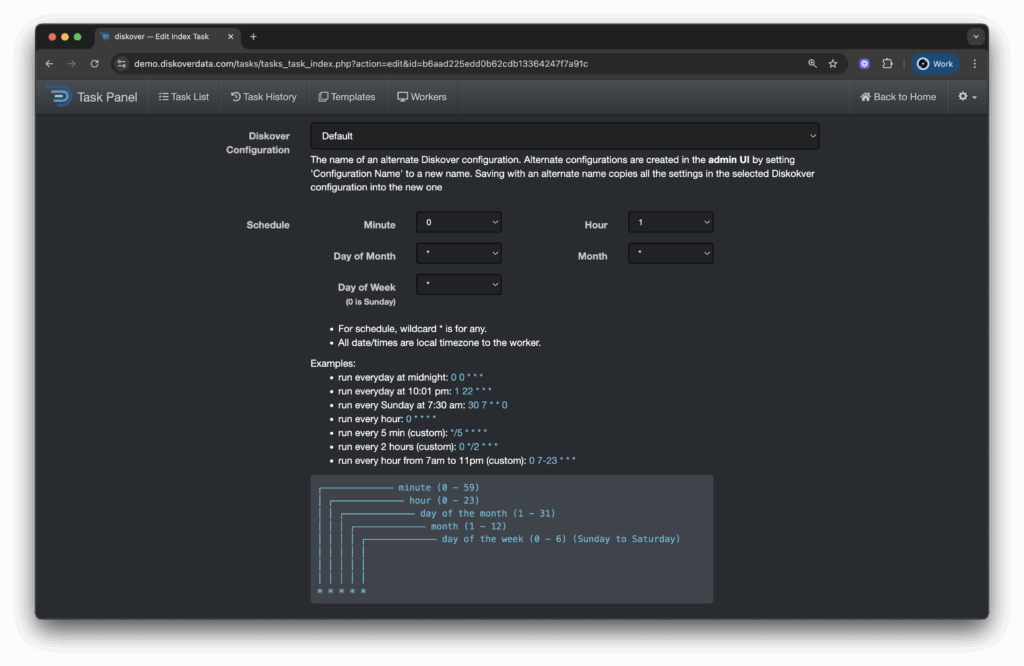Image resolution: width=1024 pixels, height=666 pixels.
Task: Click the zoom magnifier icon
Action: (x=812, y=63)
